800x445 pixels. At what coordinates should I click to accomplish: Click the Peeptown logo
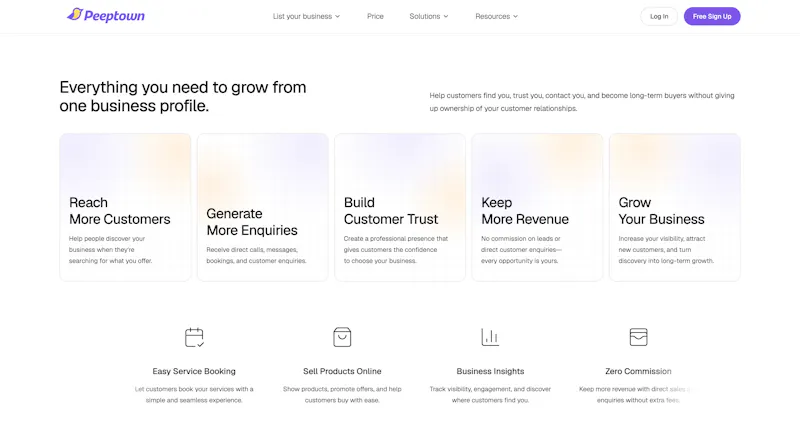pos(106,15)
